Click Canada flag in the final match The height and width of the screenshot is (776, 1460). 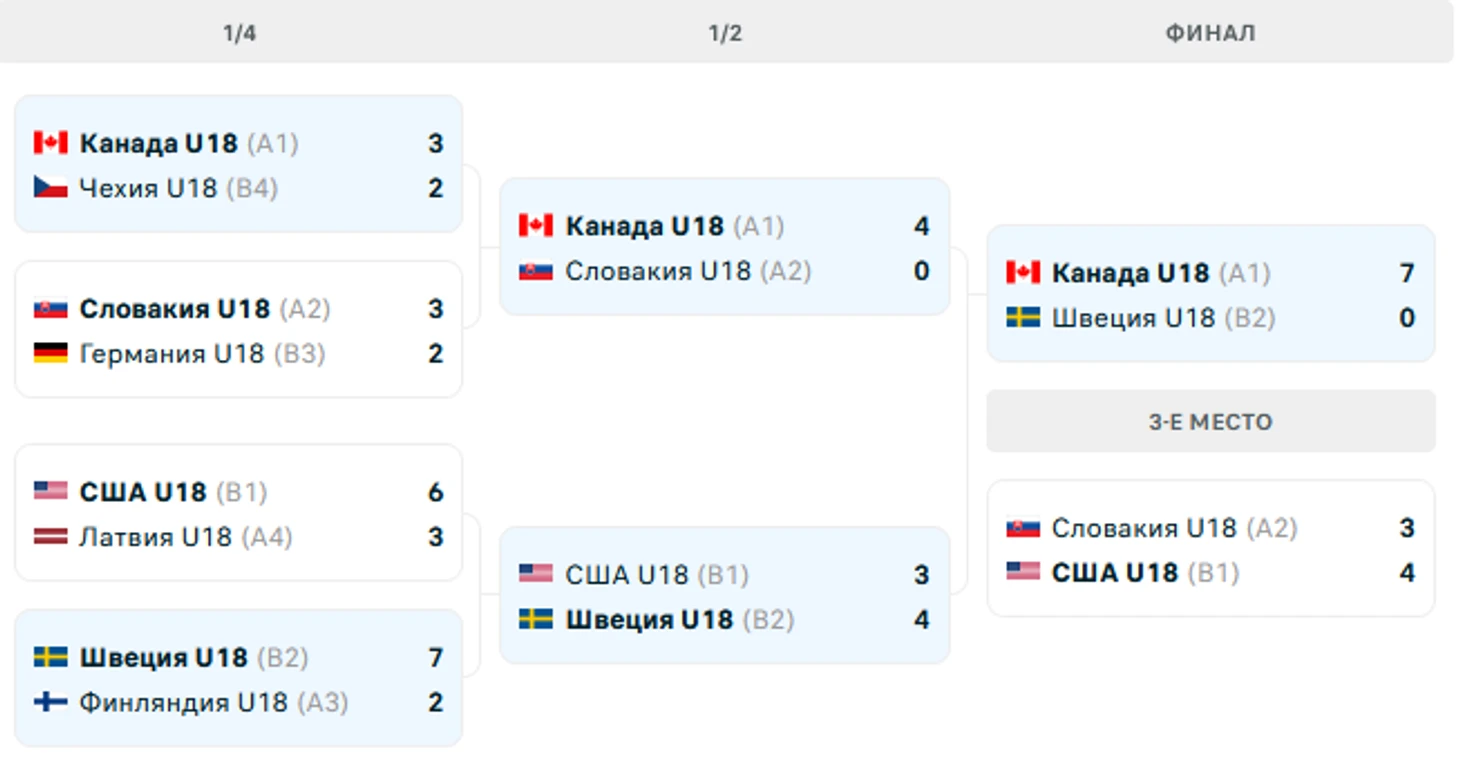pos(1023,272)
